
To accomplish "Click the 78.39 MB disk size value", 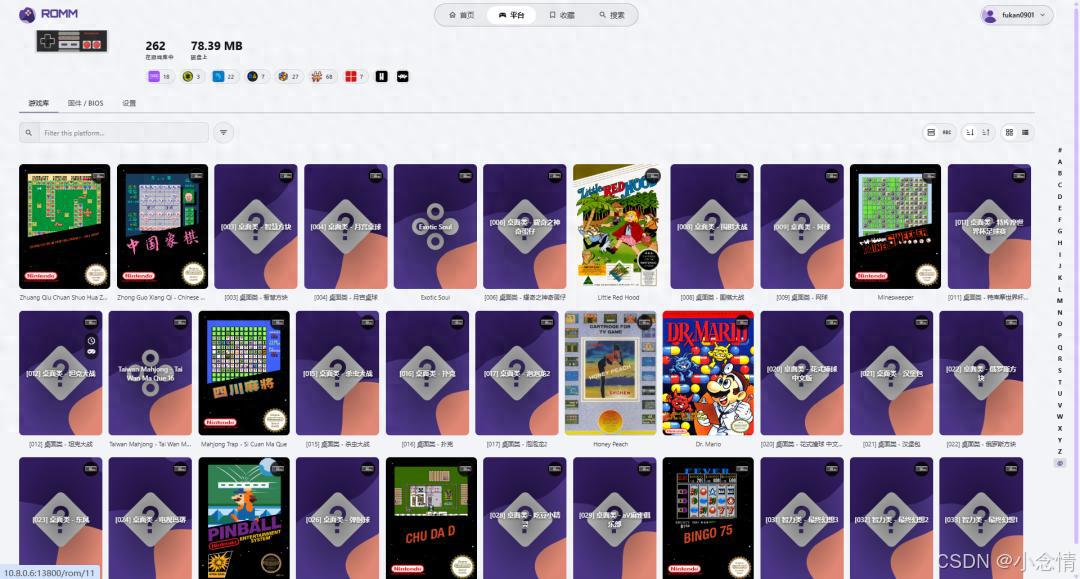I will [216, 46].
